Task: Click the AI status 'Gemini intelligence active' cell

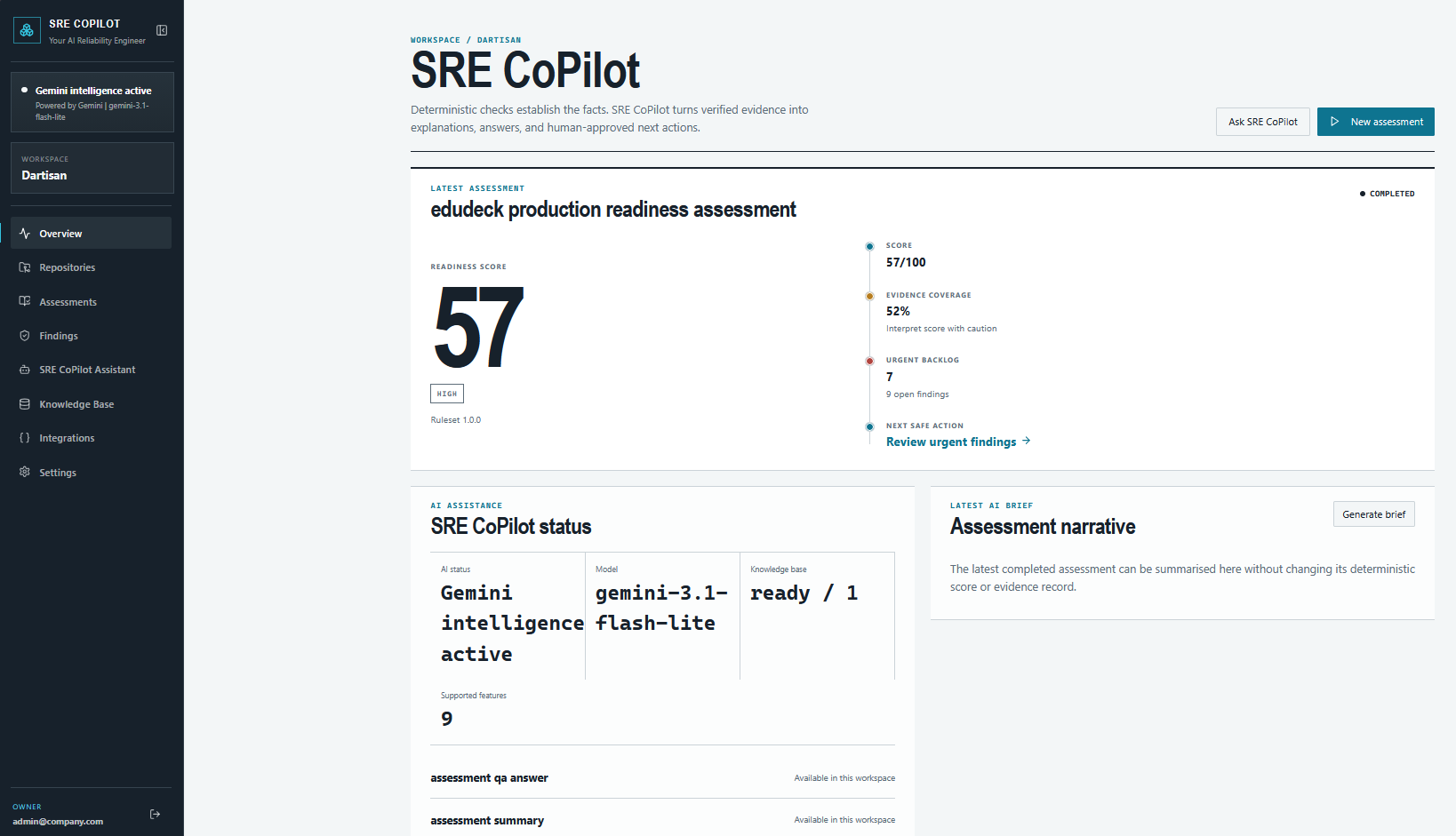Action: point(508,616)
